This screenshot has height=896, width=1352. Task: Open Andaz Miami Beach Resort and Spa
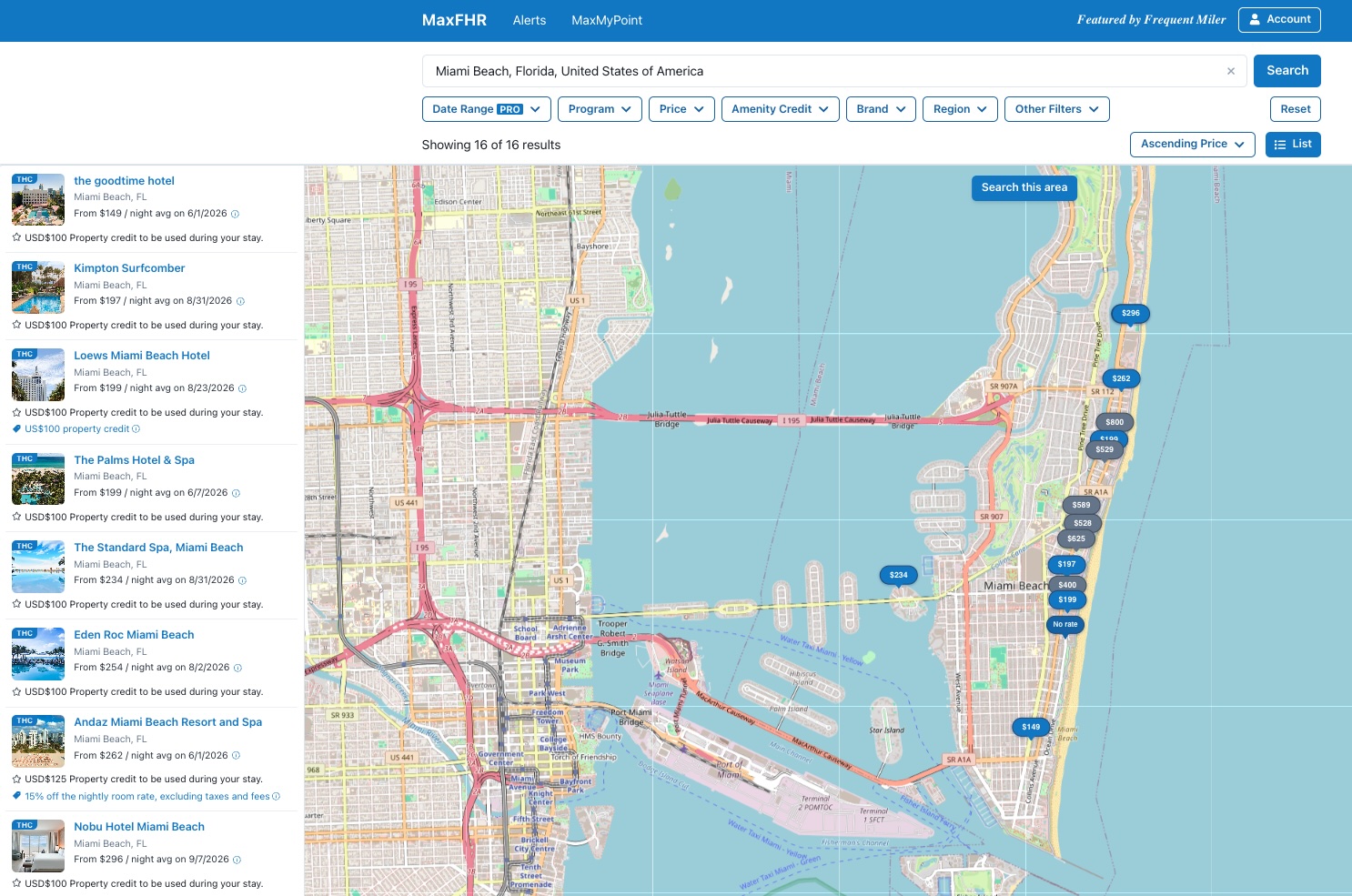167,722
